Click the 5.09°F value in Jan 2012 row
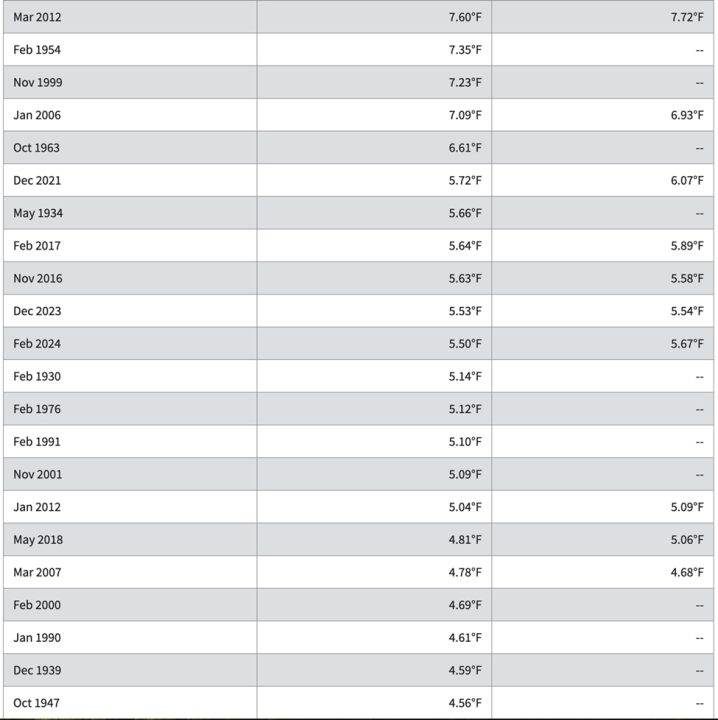 pos(687,506)
